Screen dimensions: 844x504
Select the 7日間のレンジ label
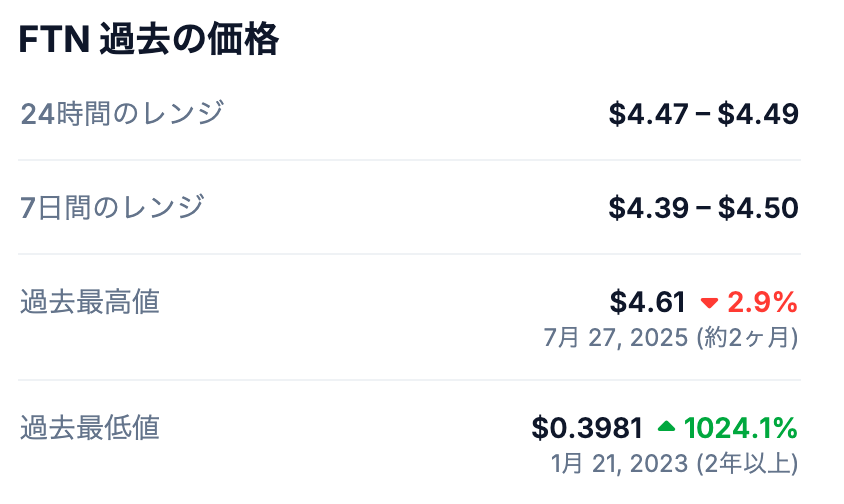click(112, 208)
